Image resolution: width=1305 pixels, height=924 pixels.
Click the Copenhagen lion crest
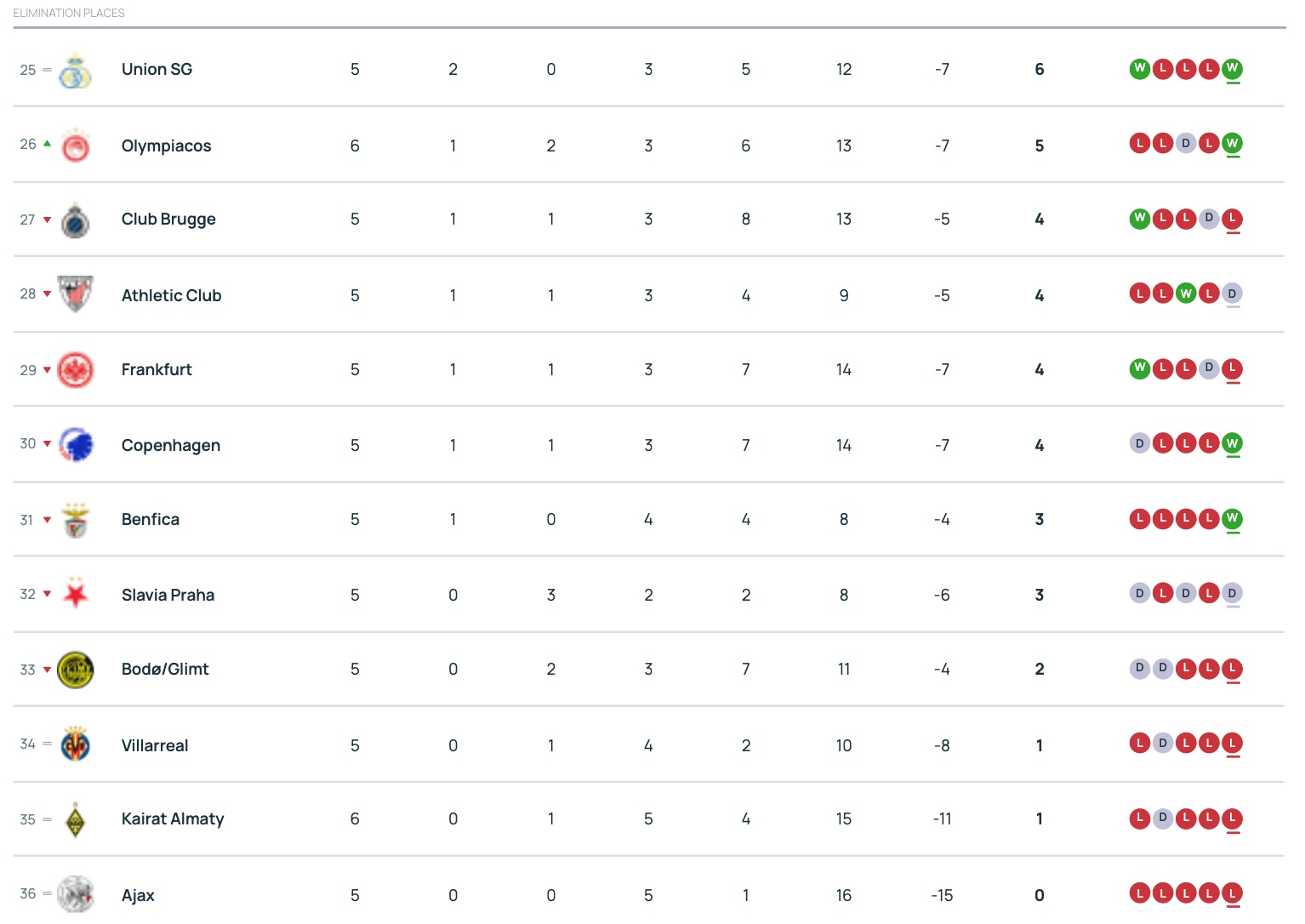pyautogui.click(x=75, y=445)
